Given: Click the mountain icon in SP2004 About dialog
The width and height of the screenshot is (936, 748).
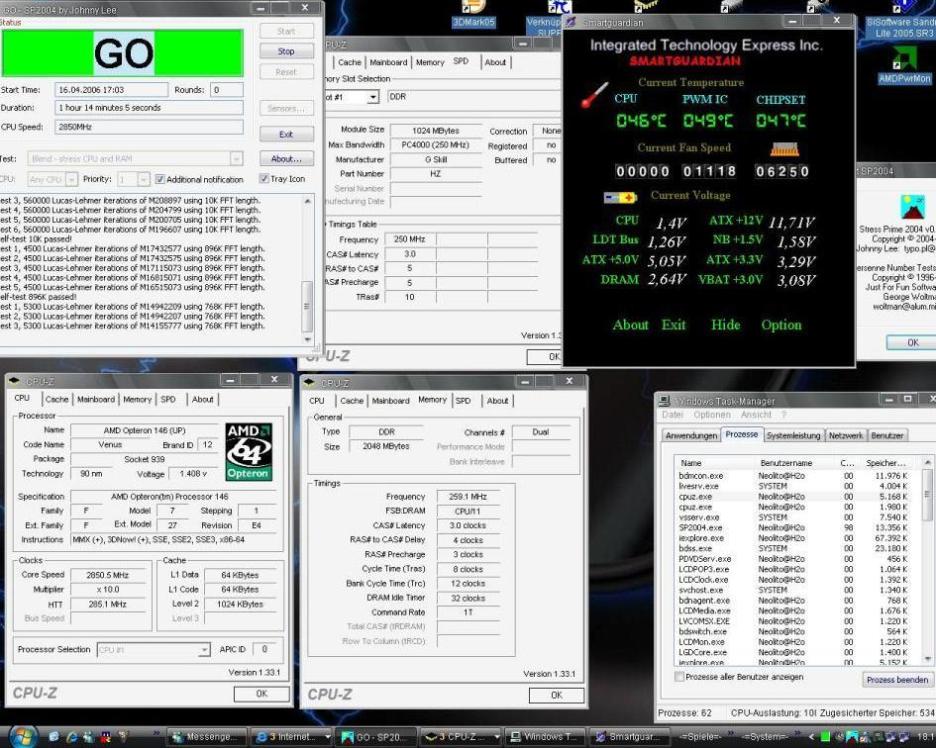Looking at the screenshot, I should (x=912, y=207).
